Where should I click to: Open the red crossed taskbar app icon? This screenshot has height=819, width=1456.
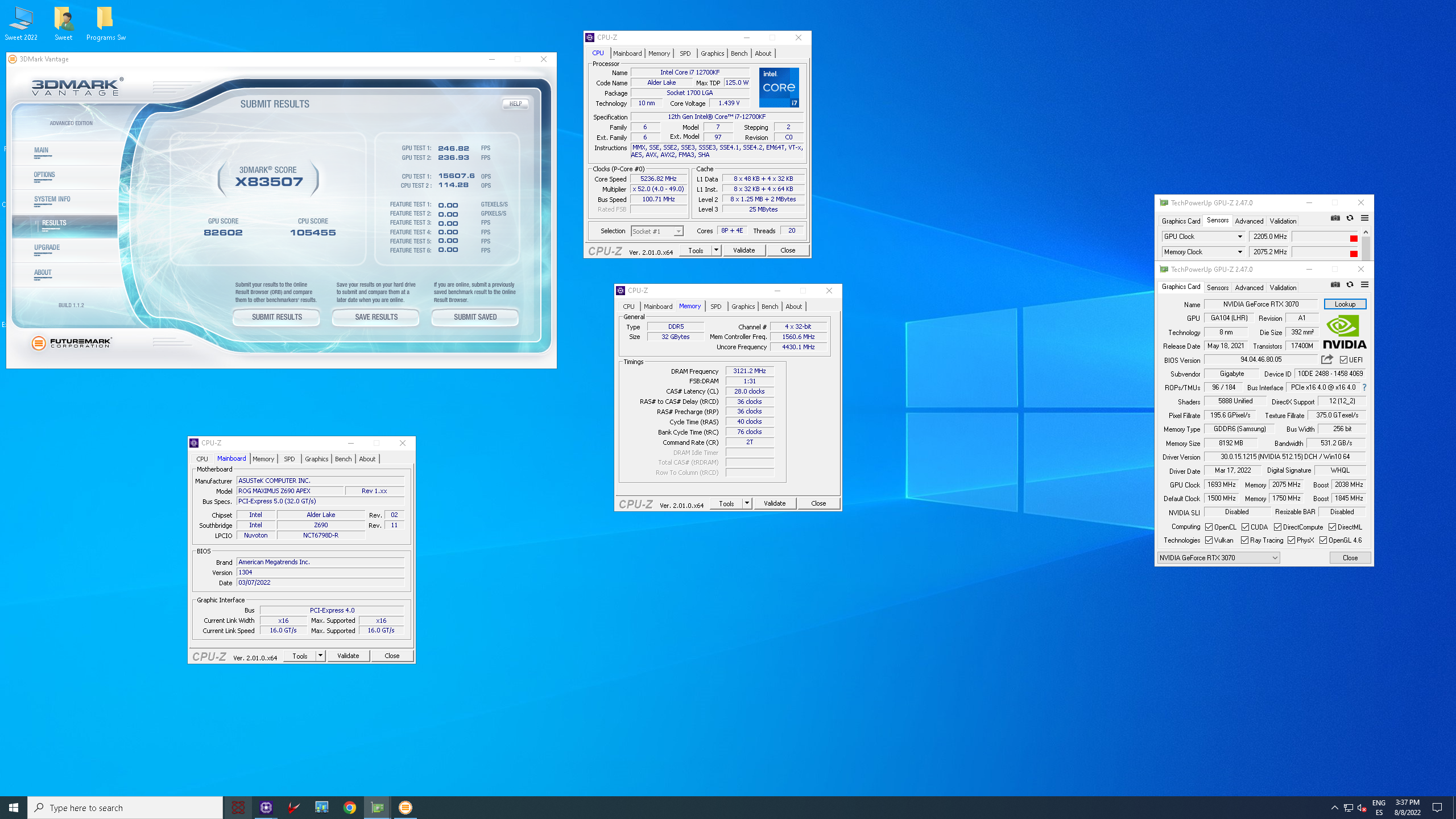pyautogui.click(x=238, y=808)
